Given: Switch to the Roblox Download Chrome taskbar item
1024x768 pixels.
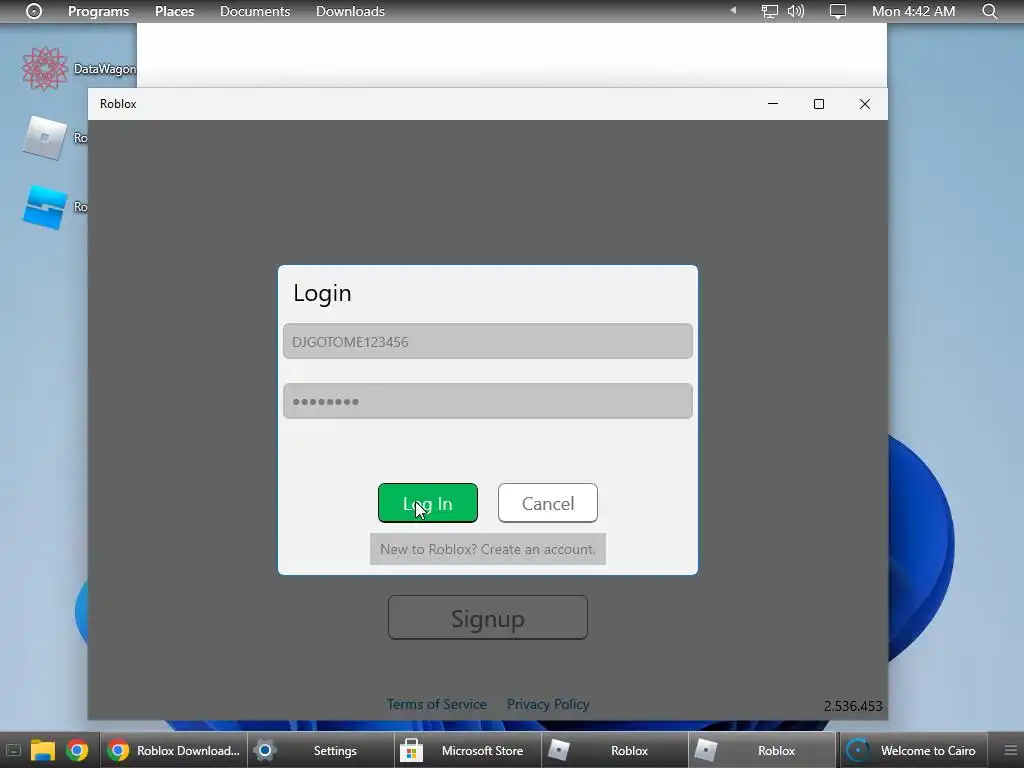Looking at the screenshot, I should tap(174, 750).
